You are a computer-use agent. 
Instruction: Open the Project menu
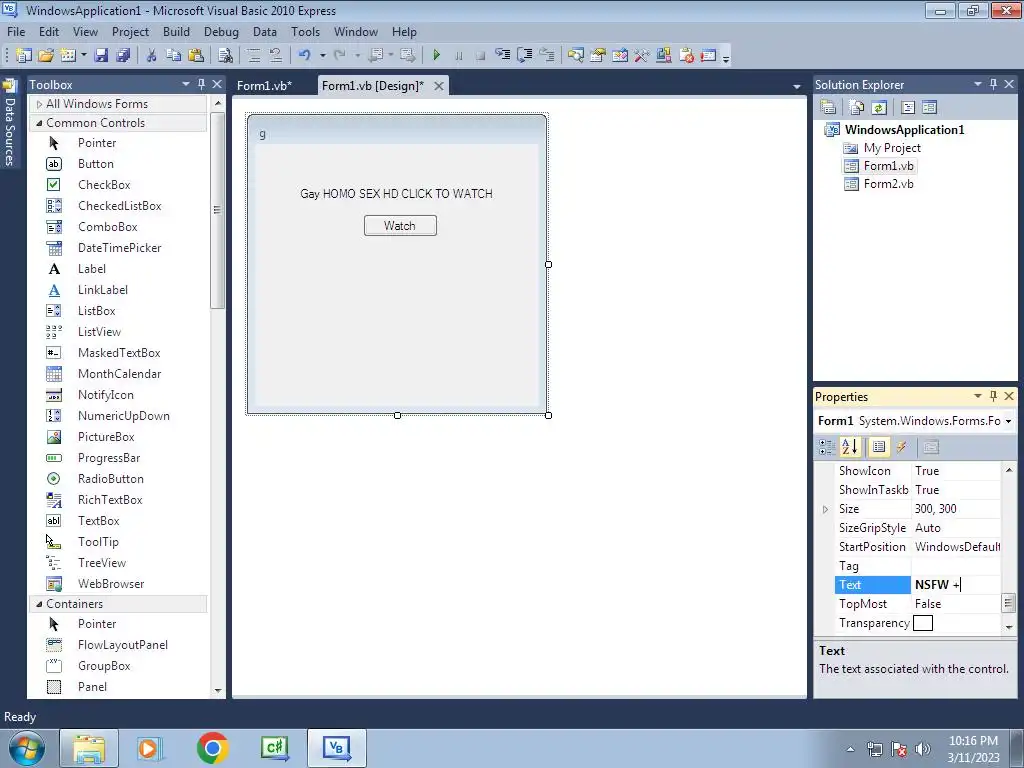click(130, 31)
